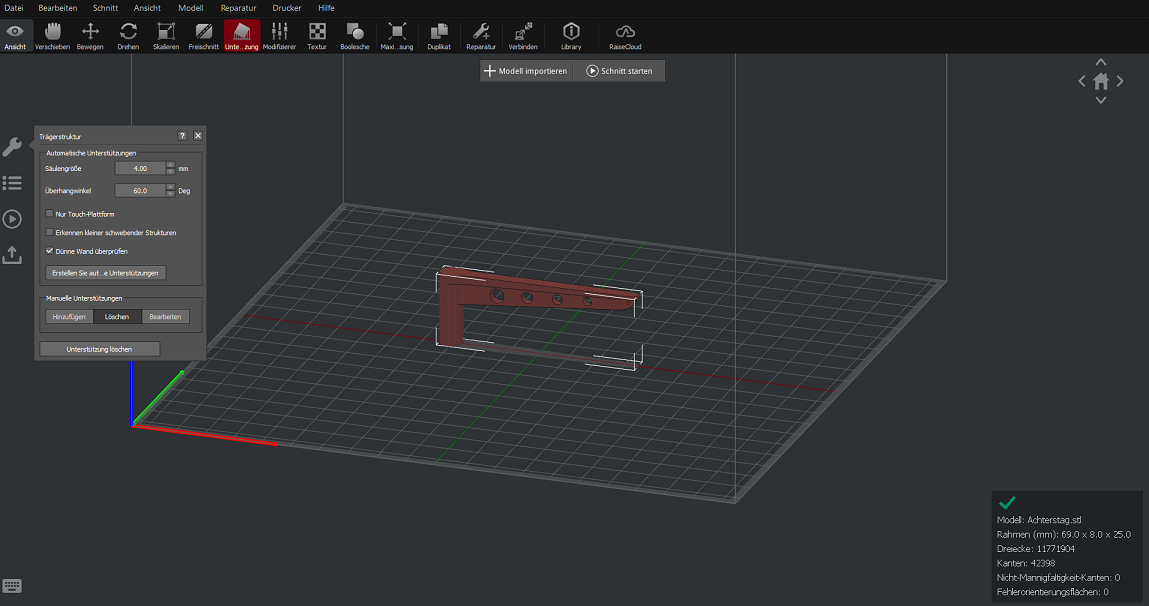The height and width of the screenshot is (606, 1149).
Task: Toggle Erkennen kleiner schwebender Strukturen checkbox
Action: point(50,232)
